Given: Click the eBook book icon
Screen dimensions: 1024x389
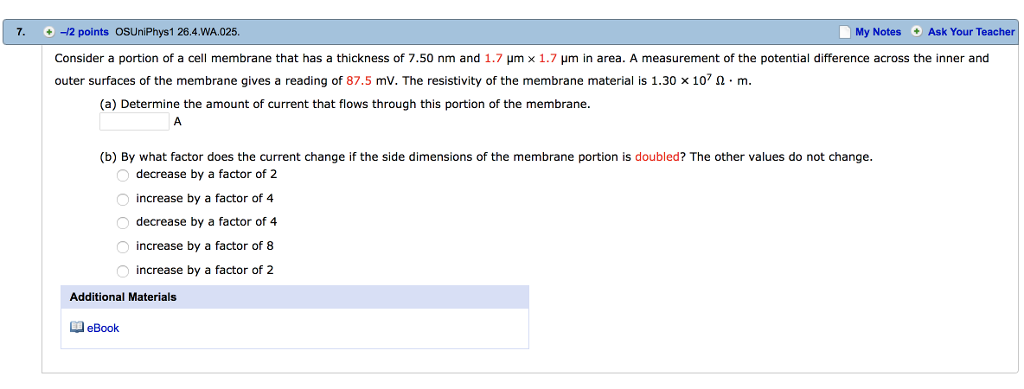Looking at the screenshot, I should point(77,327).
